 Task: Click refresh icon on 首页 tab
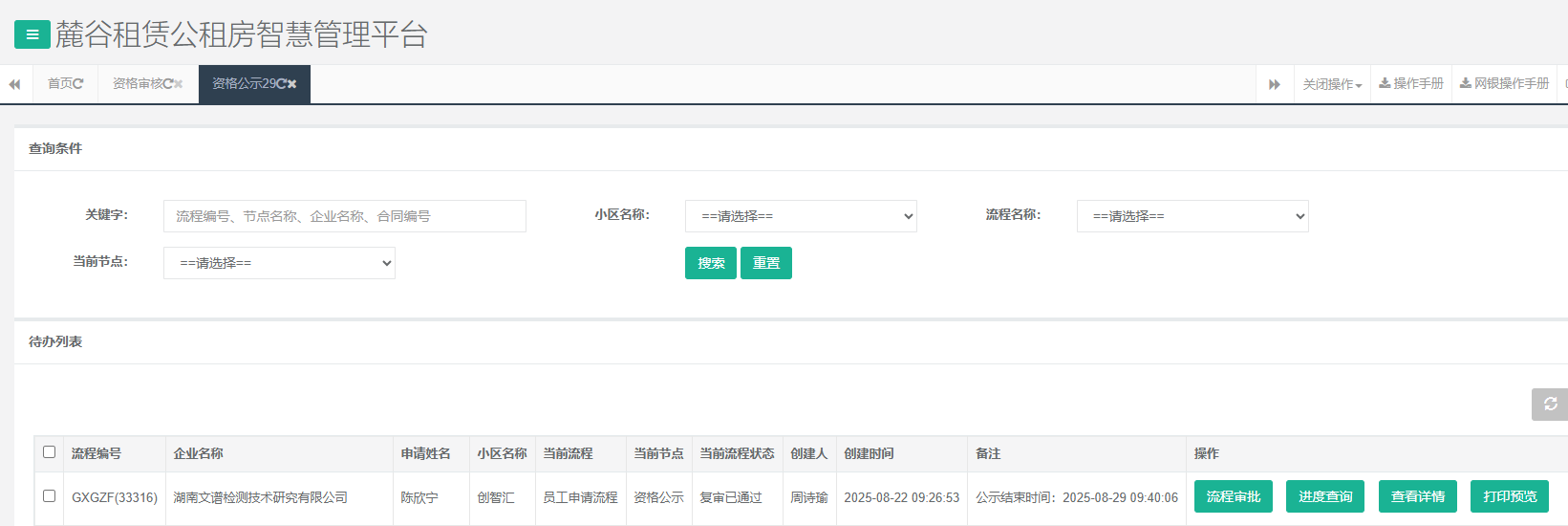(78, 84)
